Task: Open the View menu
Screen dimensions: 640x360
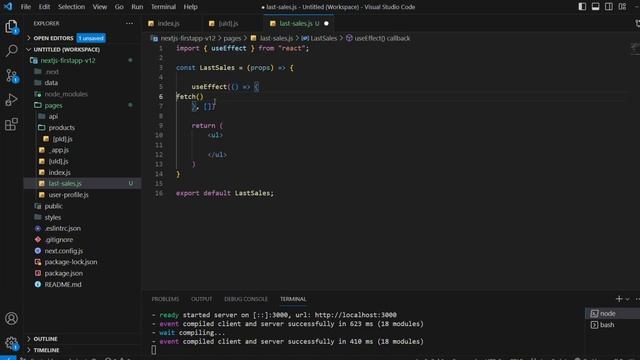Action: (100, 7)
